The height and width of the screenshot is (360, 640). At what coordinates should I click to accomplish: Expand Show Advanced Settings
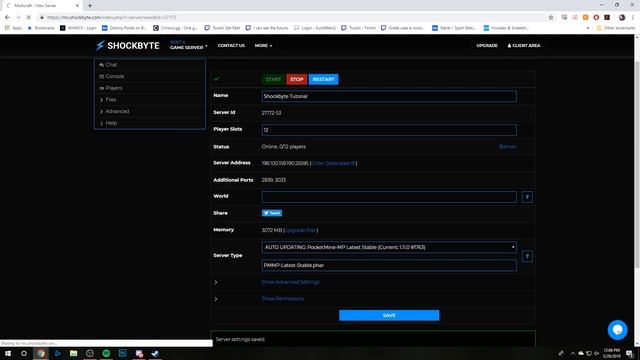point(290,282)
